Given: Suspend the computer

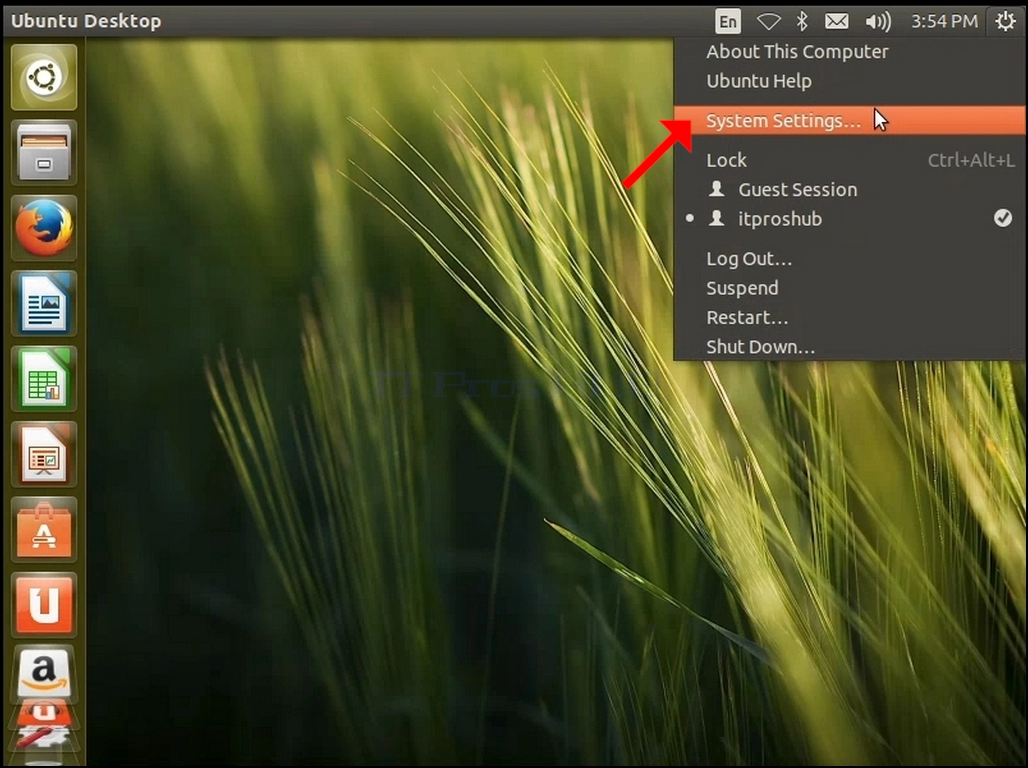Looking at the screenshot, I should point(850,289).
